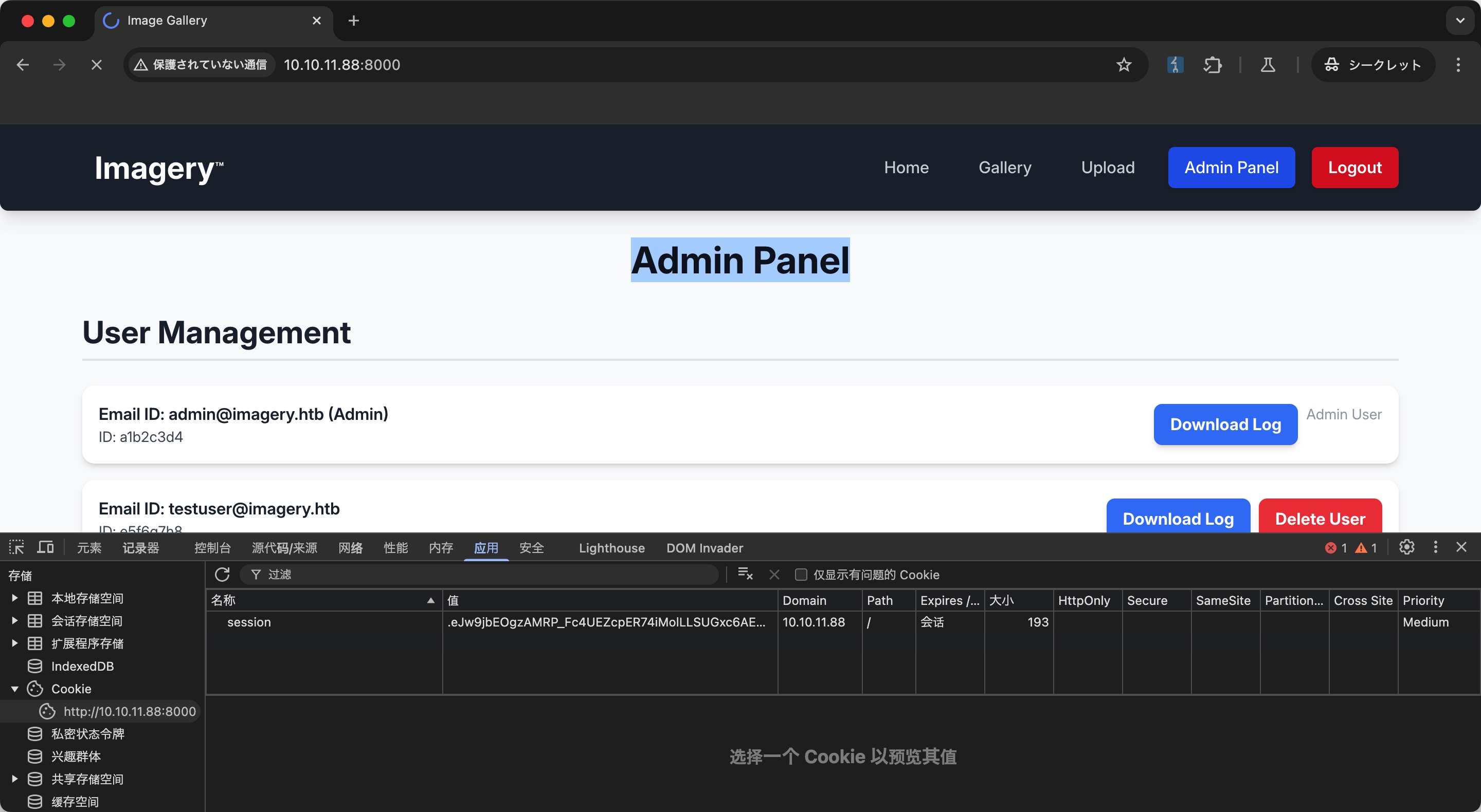Click clear all cookies icon

tap(745, 574)
